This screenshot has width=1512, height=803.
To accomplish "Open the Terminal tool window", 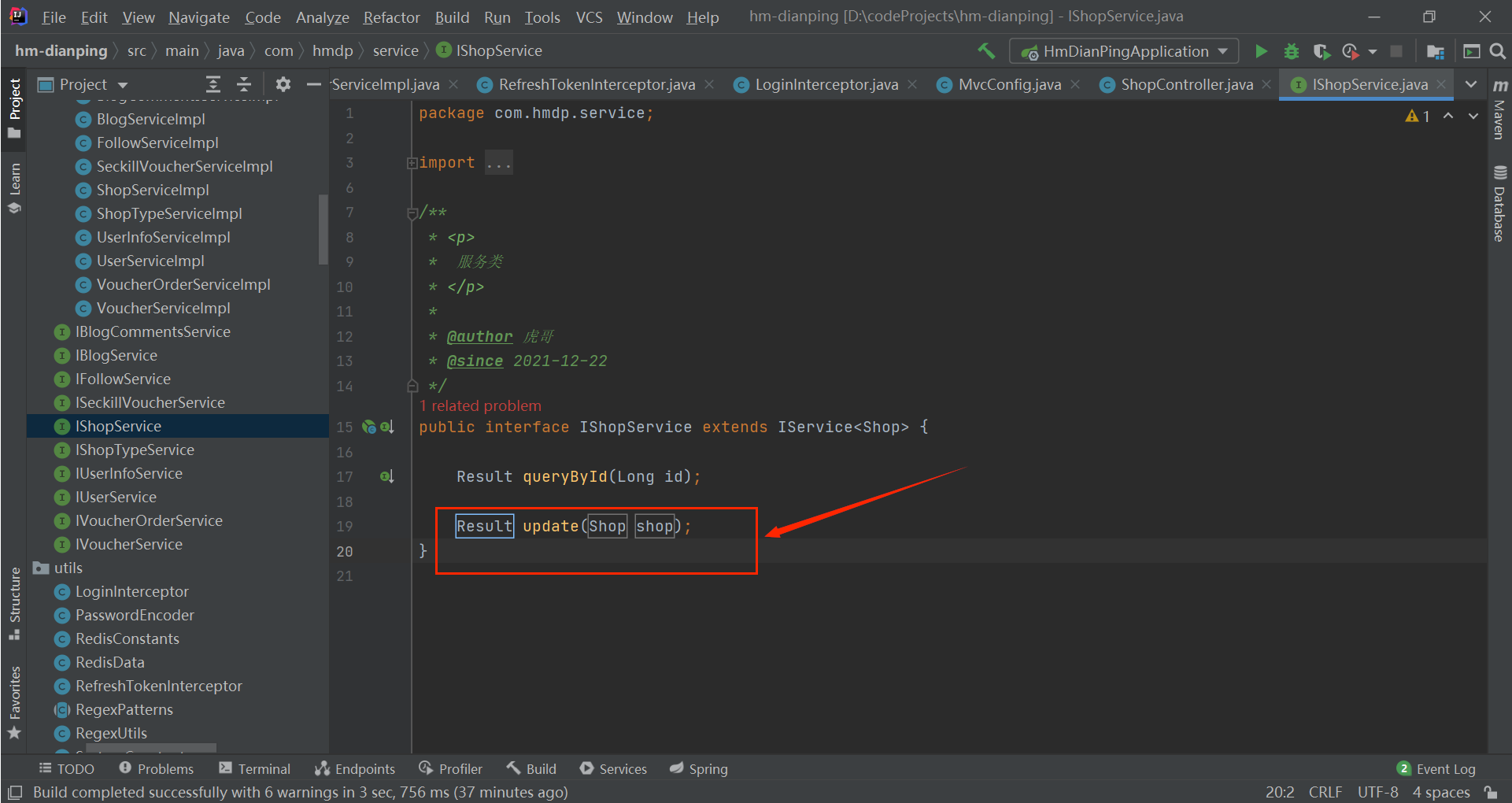I will click(255, 769).
